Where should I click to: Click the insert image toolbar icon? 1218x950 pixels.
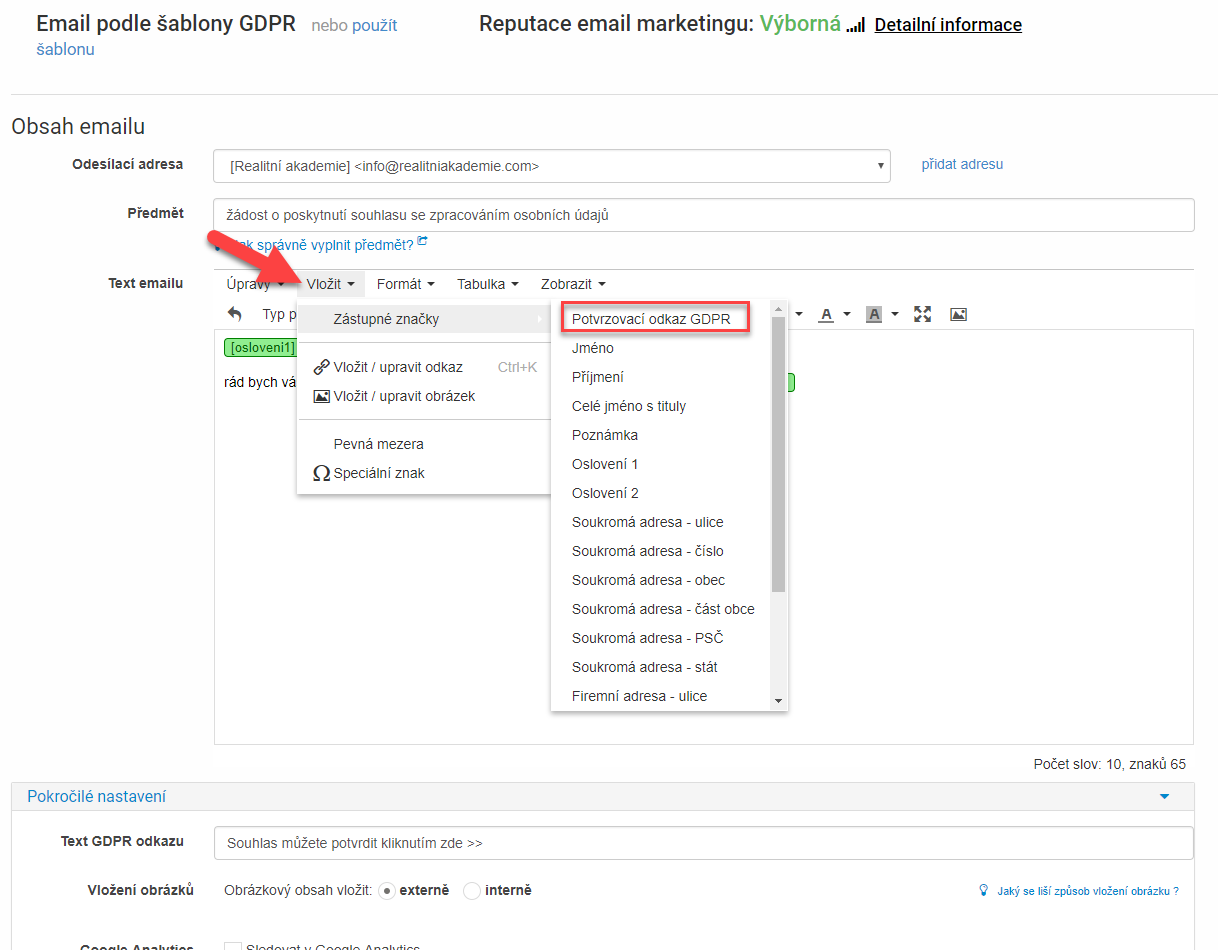coord(958,314)
